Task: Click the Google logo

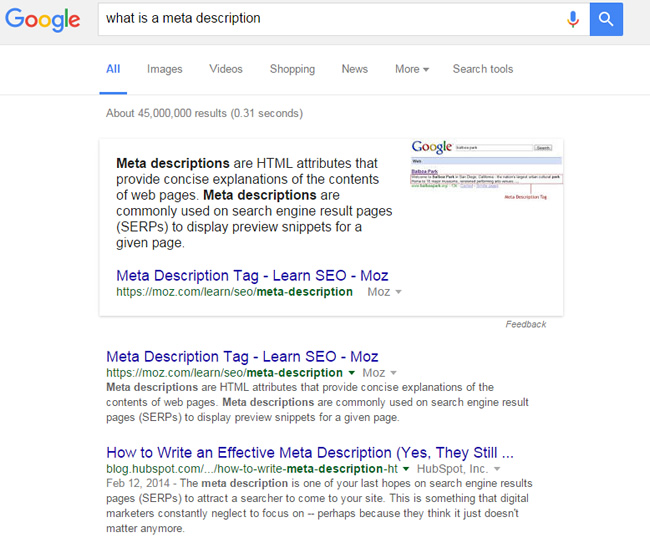Action: 42,19
